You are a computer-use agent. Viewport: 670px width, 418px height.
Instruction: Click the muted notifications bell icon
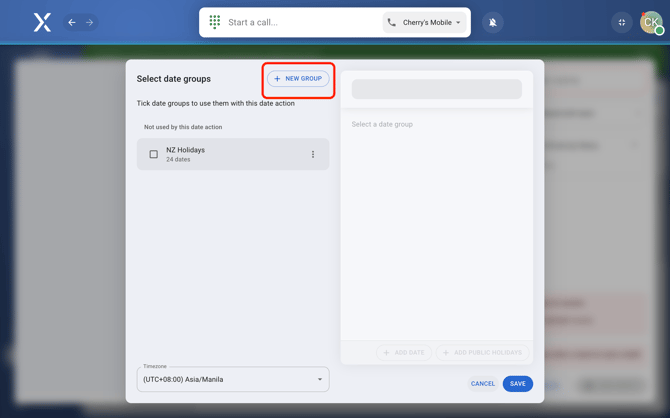tap(493, 22)
